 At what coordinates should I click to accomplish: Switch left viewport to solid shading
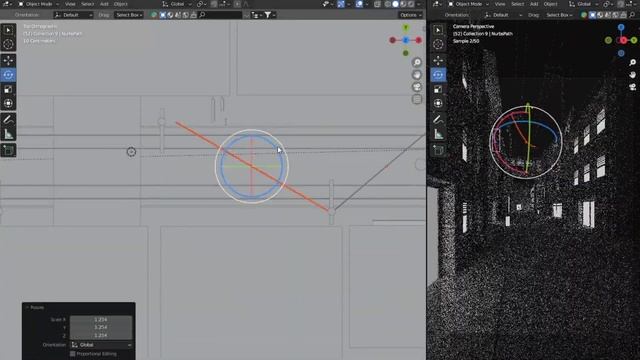(395, 4)
